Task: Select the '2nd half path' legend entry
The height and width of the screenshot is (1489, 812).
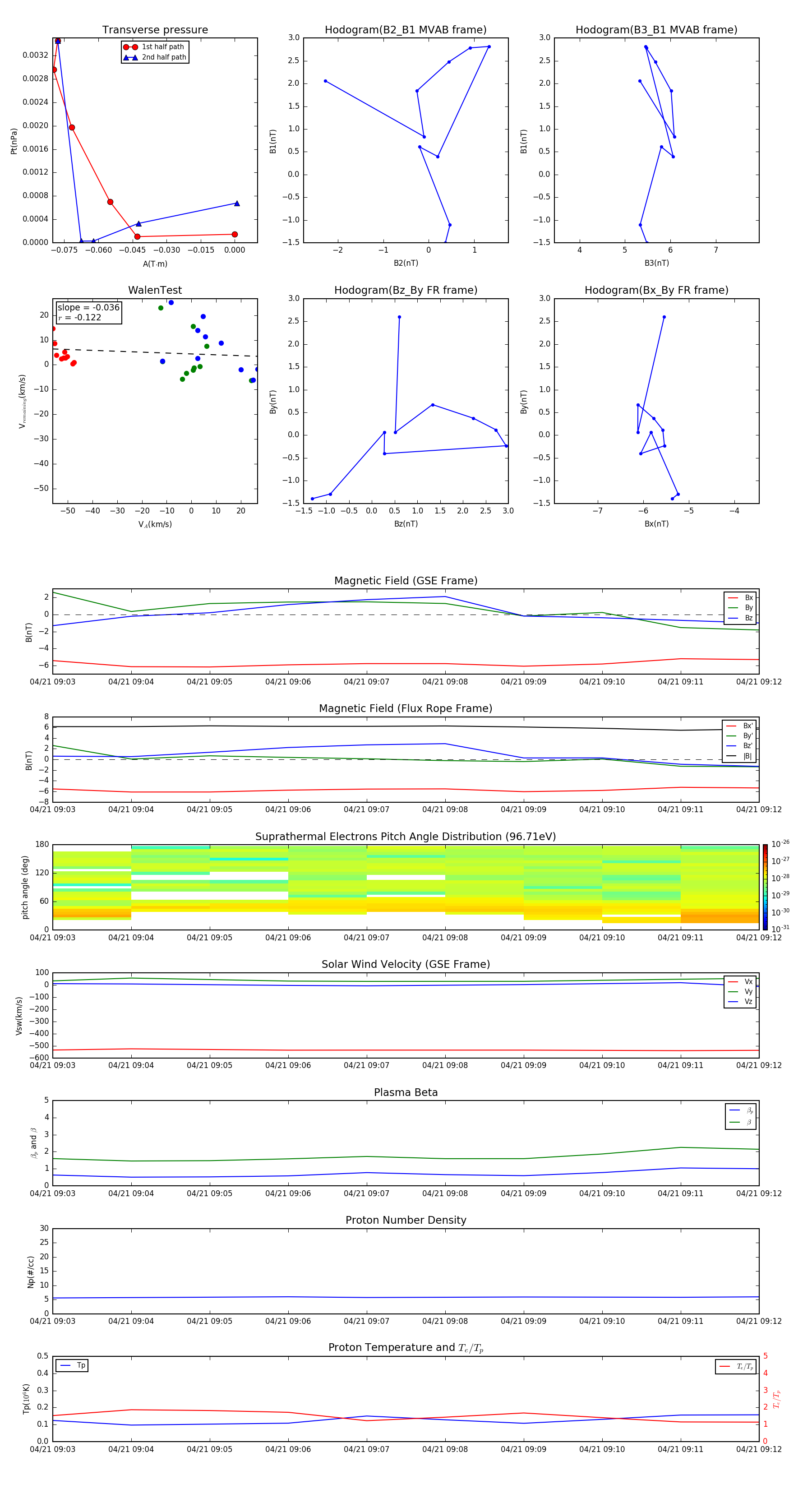Action: click(x=155, y=57)
